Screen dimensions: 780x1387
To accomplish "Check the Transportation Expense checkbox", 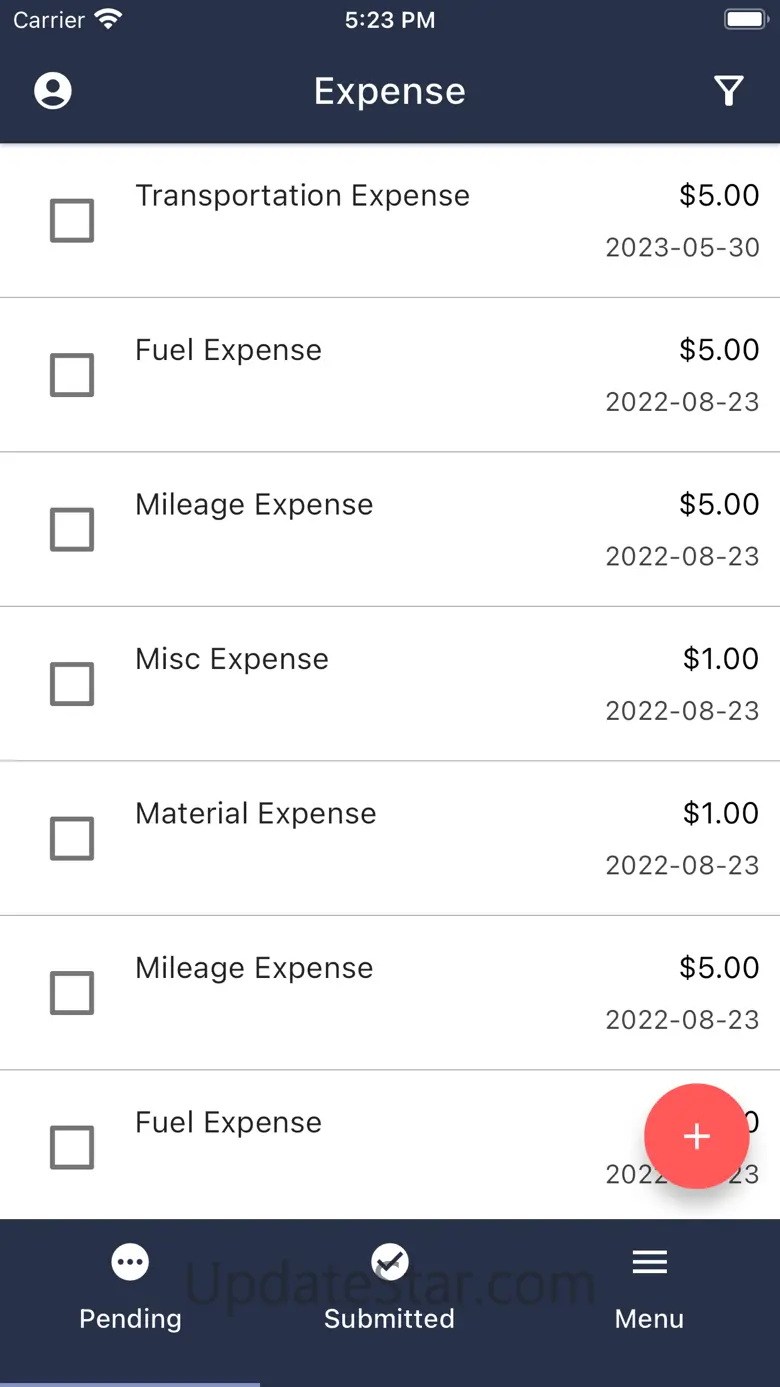I will [72, 221].
